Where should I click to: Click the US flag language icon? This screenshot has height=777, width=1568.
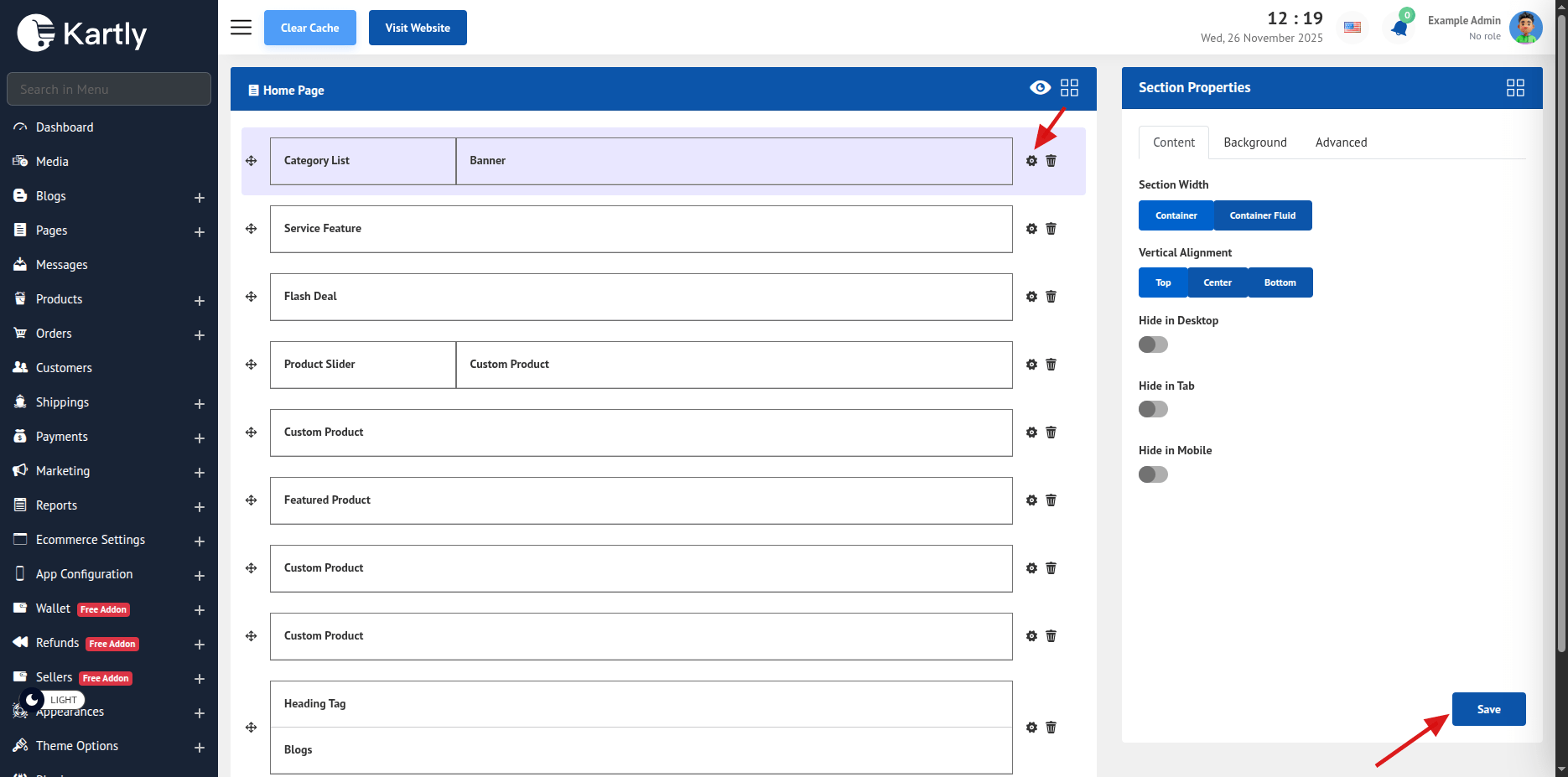click(1353, 28)
